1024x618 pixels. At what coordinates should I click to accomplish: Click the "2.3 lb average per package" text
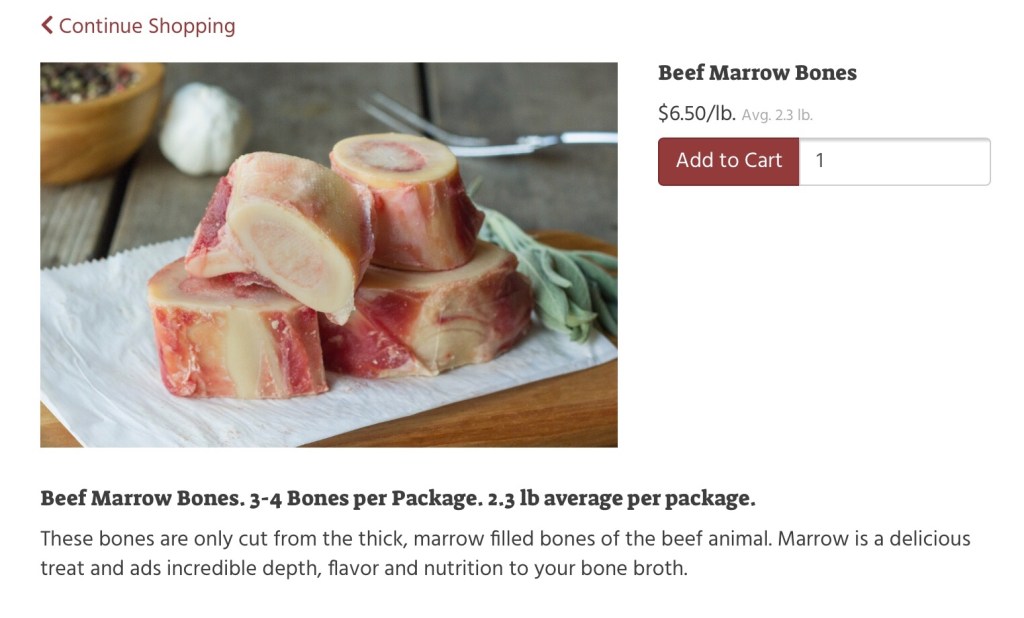pyautogui.click(x=622, y=498)
